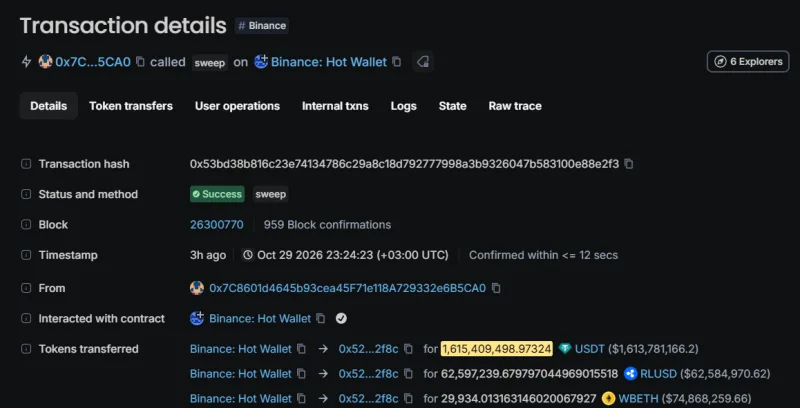Open the USDT token link
800x408 pixels.
589,349
